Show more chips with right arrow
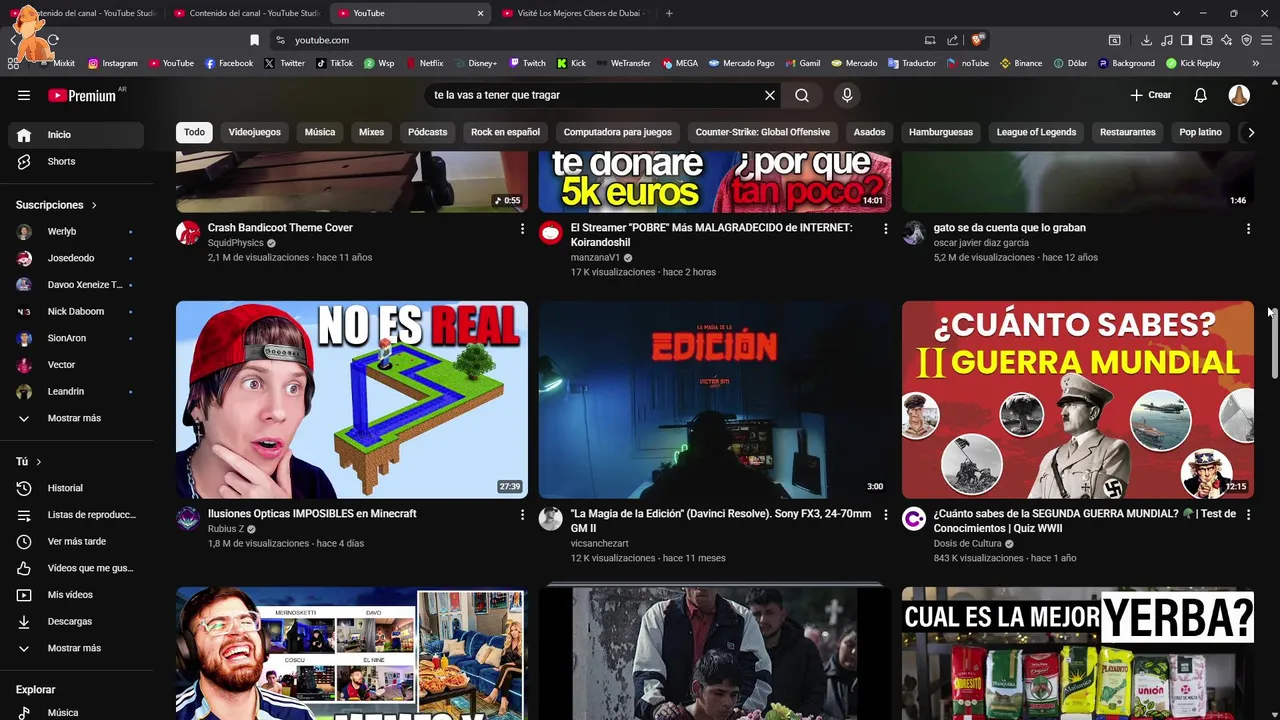 click(1250, 132)
